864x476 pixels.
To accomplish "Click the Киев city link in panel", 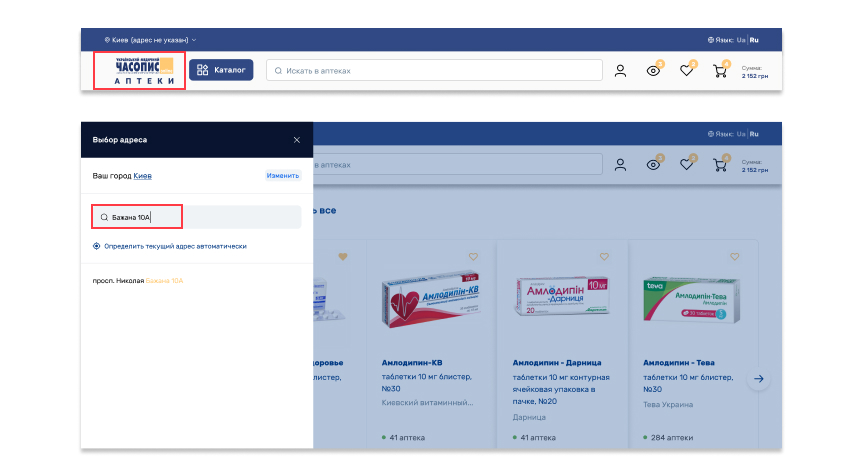I will tap(142, 176).
